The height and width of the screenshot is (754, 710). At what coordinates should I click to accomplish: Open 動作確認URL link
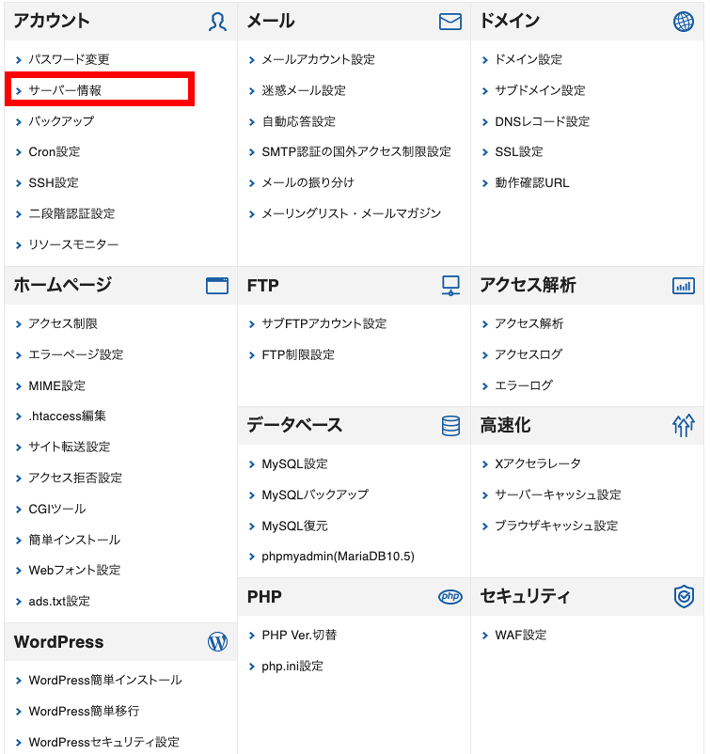point(532,183)
